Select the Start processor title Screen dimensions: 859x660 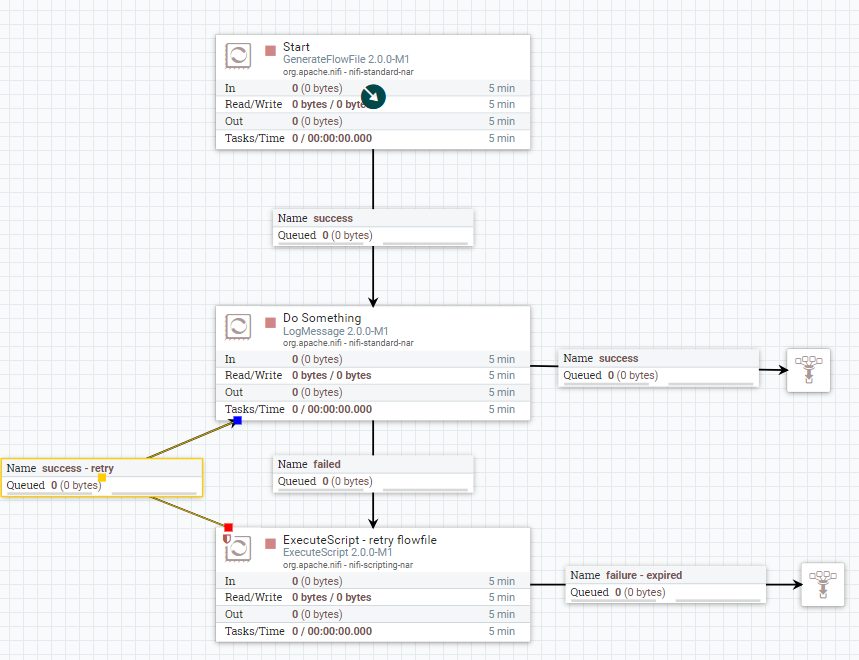(x=296, y=46)
